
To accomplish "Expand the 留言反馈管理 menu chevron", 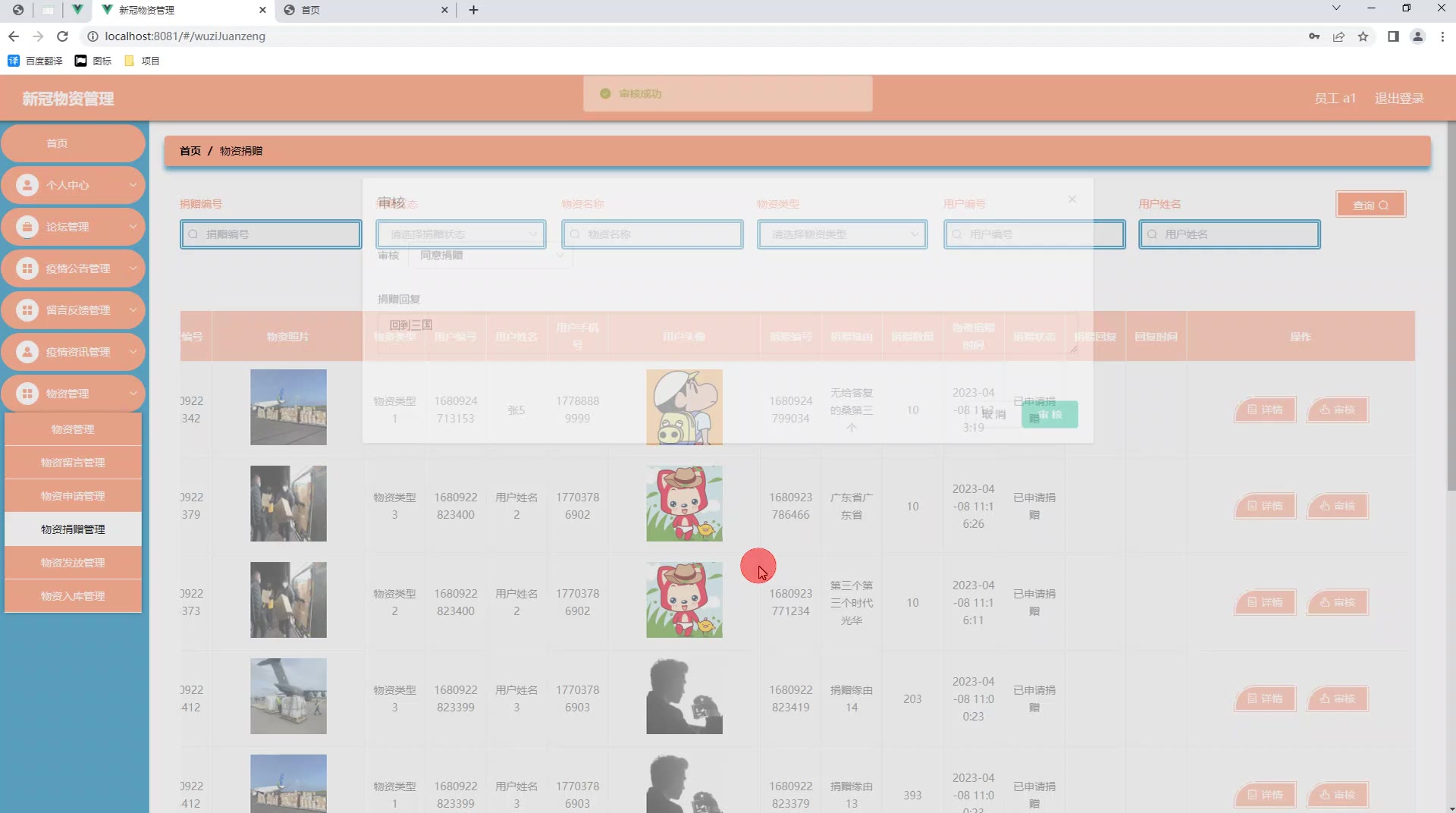I will click(133, 310).
